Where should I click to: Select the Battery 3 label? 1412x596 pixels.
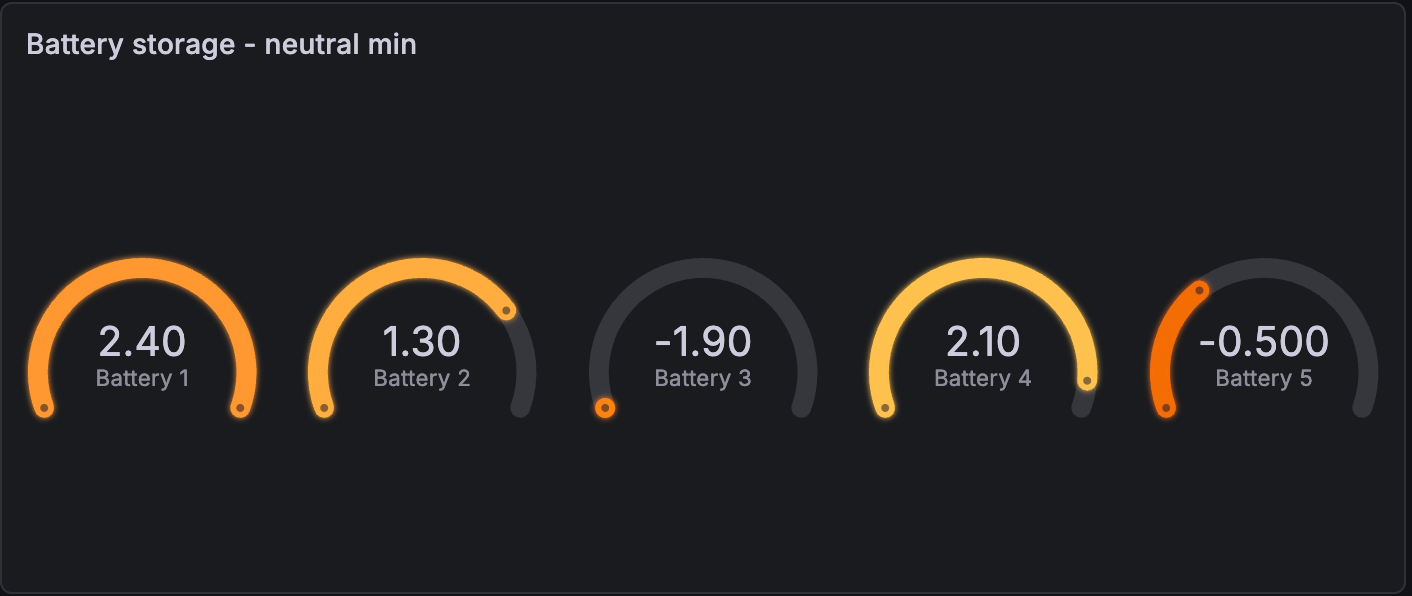click(x=703, y=379)
